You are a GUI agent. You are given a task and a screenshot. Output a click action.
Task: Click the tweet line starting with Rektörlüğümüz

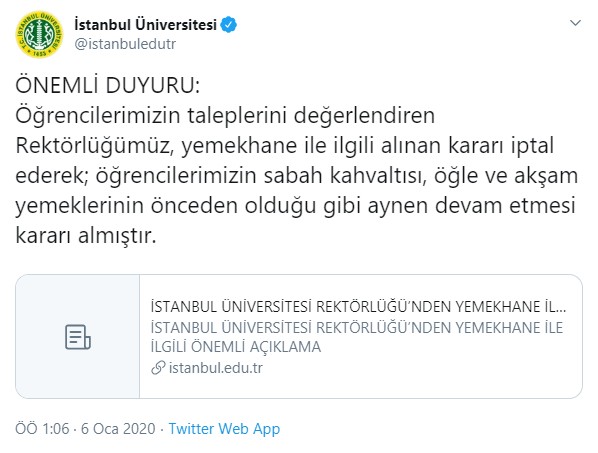tap(285, 146)
